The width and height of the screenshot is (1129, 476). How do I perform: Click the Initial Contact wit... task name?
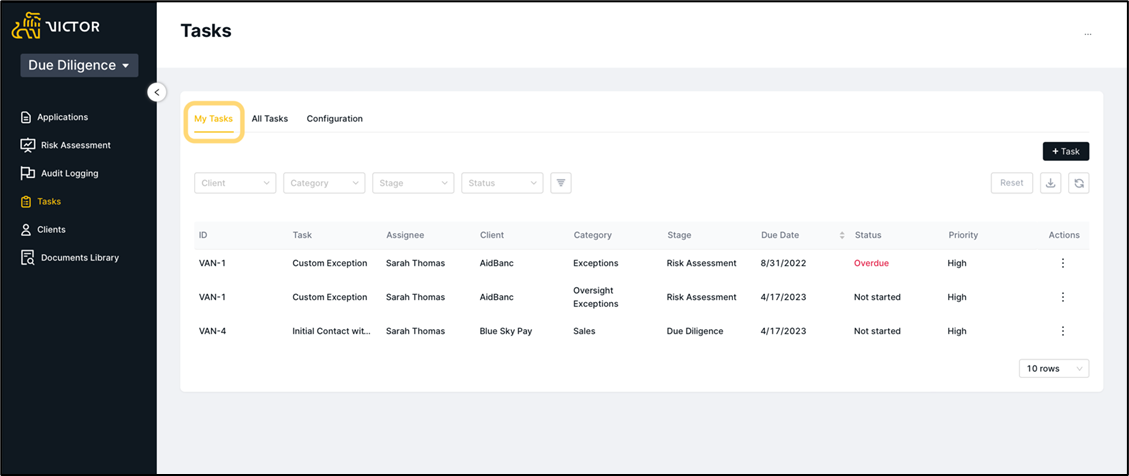tap(332, 331)
